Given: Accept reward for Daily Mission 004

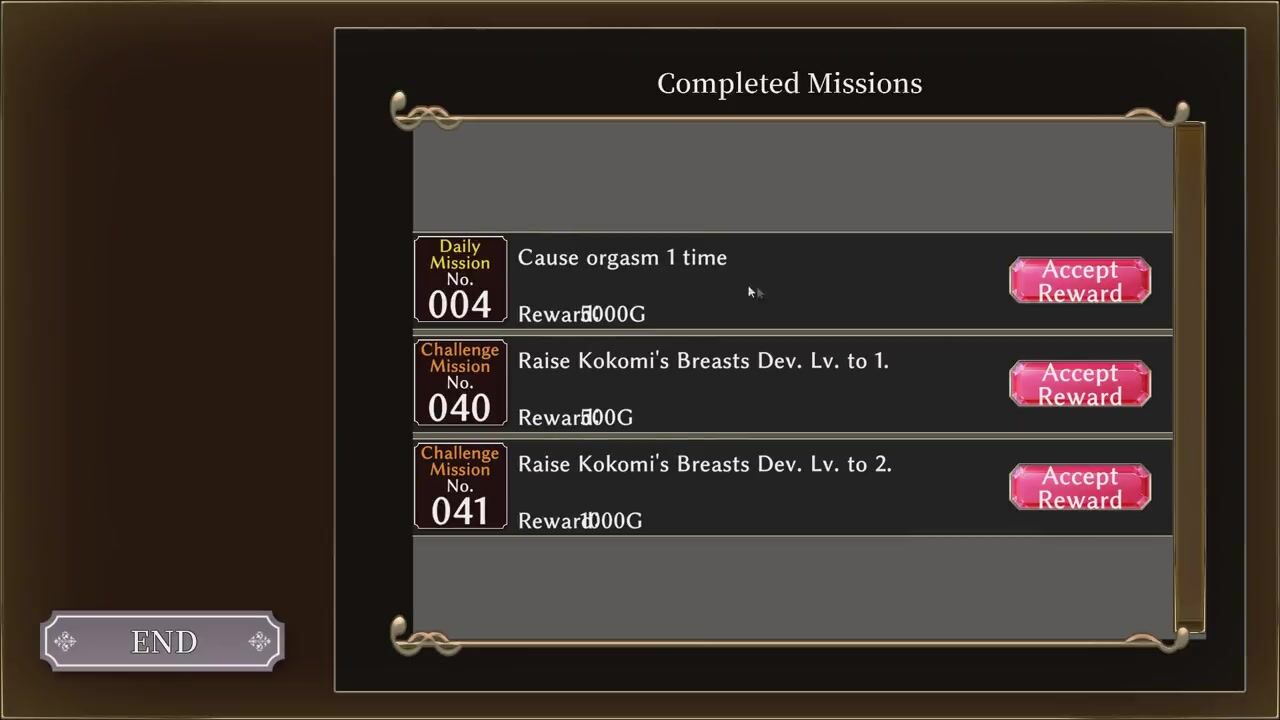Looking at the screenshot, I should coord(1080,281).
